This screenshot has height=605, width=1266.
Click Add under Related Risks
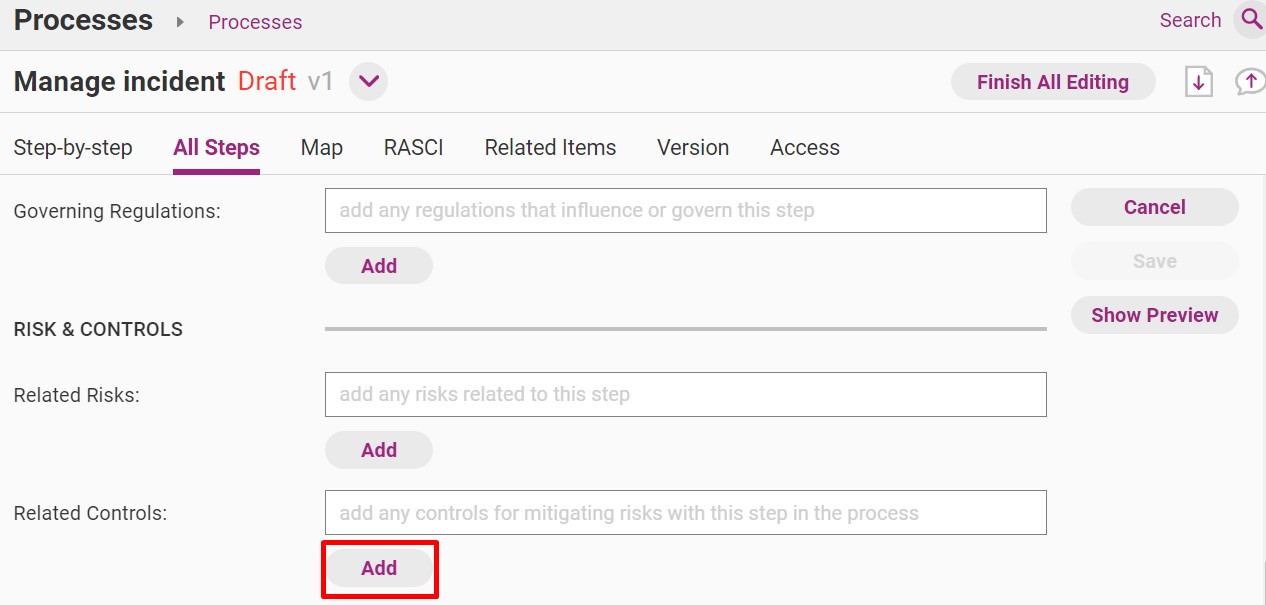(379, 450)
